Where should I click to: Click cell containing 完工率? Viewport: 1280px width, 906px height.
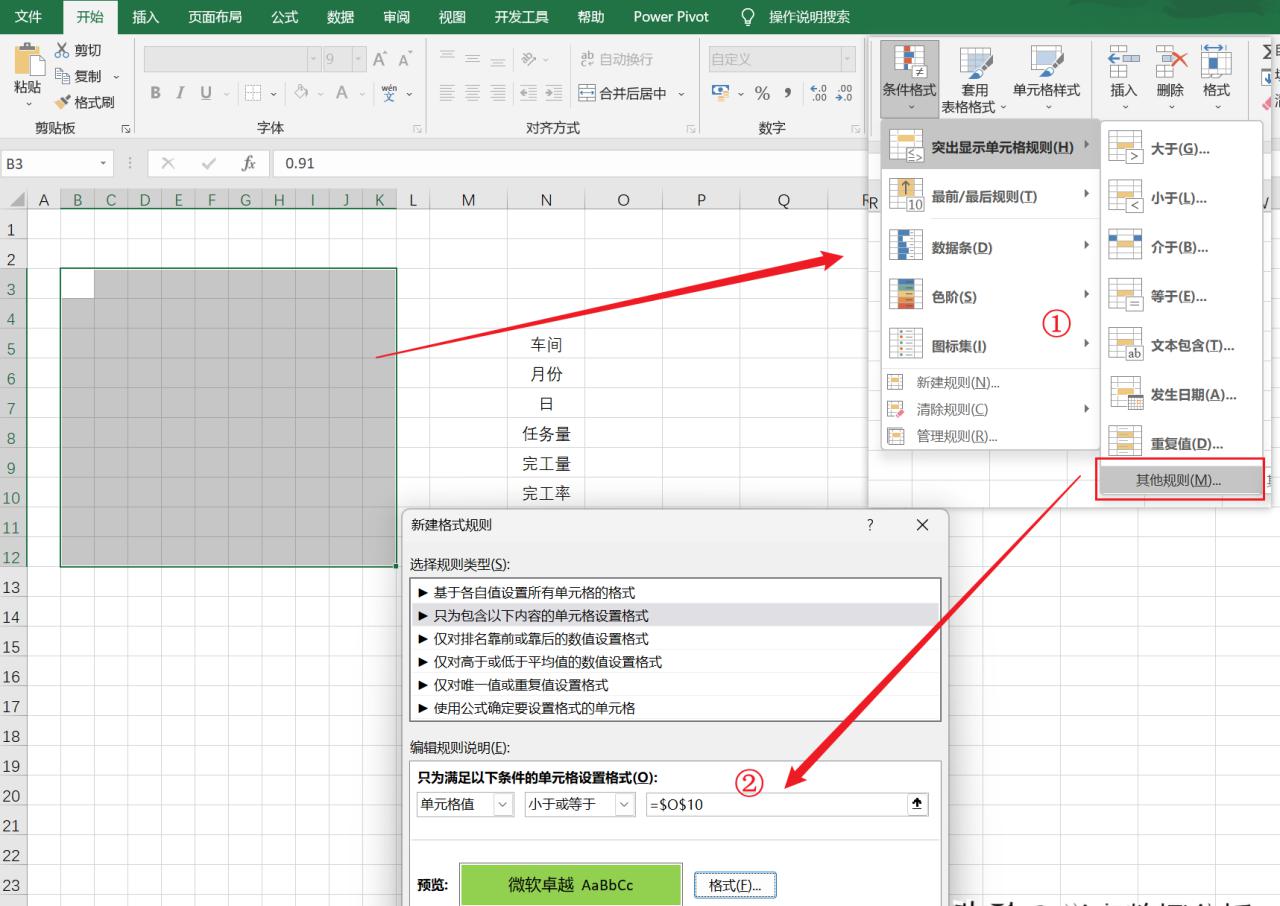click(546, 493)
